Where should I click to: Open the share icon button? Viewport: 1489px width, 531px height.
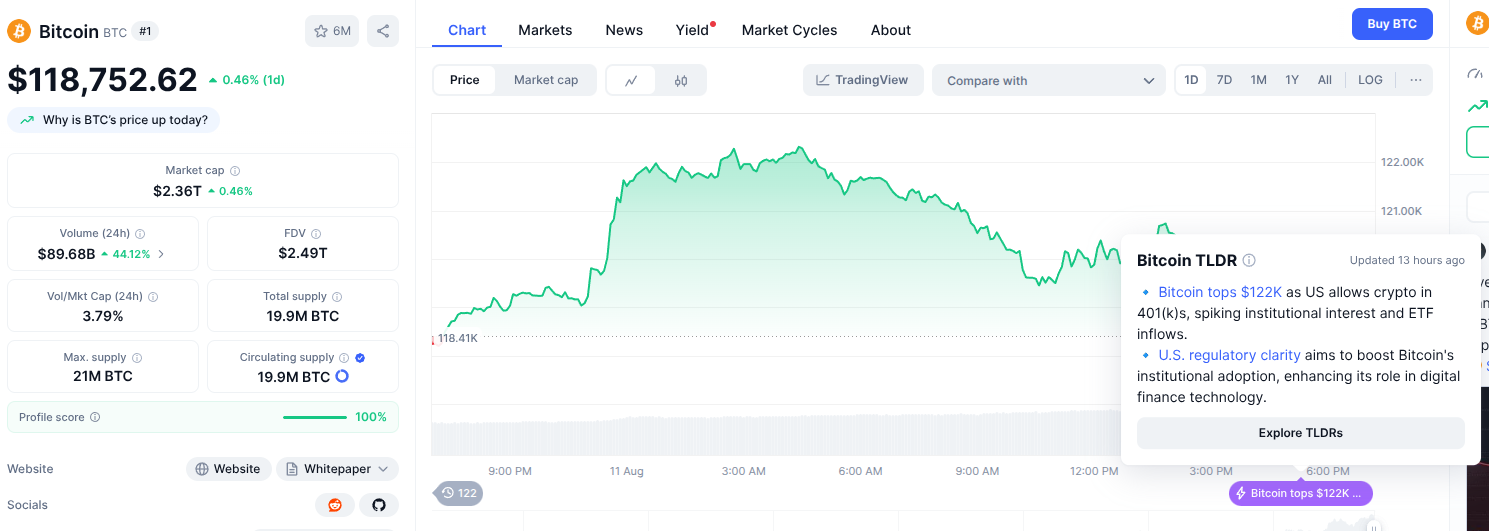point(383,31)
